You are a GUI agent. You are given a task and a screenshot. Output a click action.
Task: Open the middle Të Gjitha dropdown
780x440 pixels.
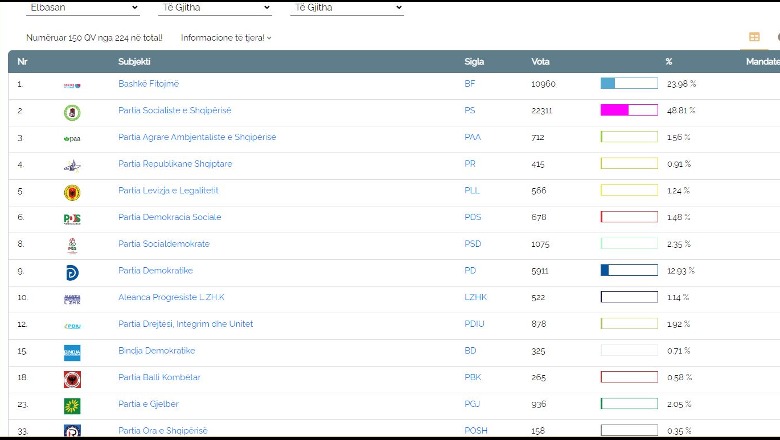tap(214, 8)
